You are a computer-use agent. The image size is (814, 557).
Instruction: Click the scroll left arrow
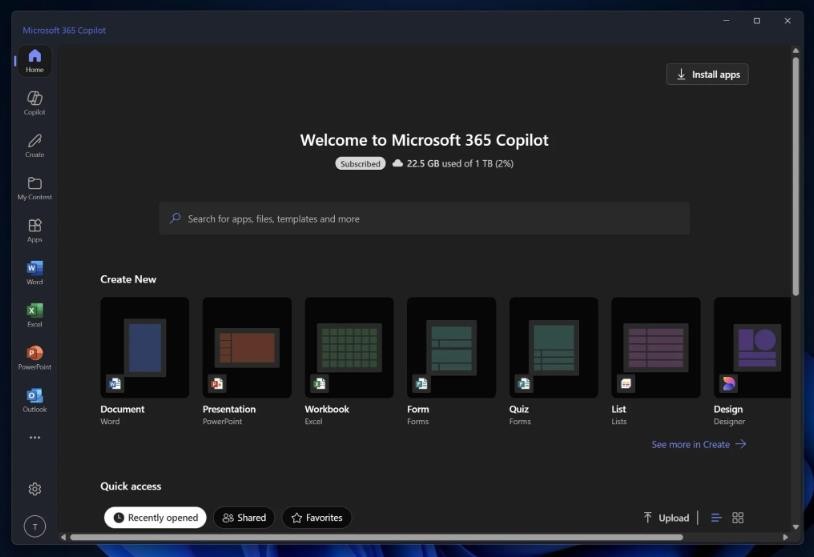[x=63, y=537]
